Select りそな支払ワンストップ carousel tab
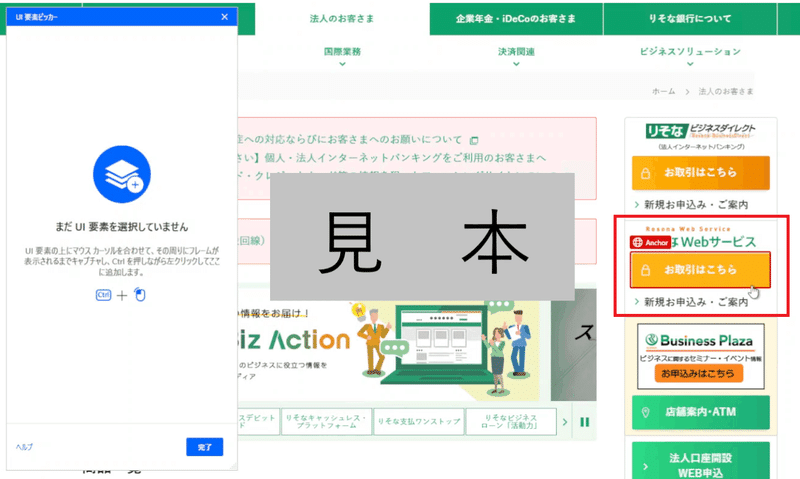800x479 pixels. (x=419, y=421)
